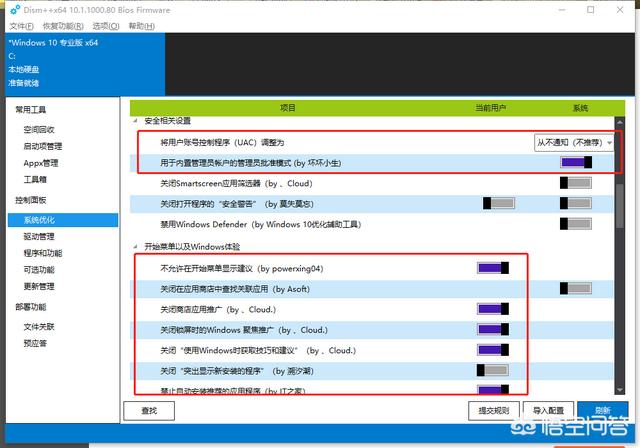Open the 文件(F) menu
The height and width of the screenshot is (448, 640).
[21, 26]
